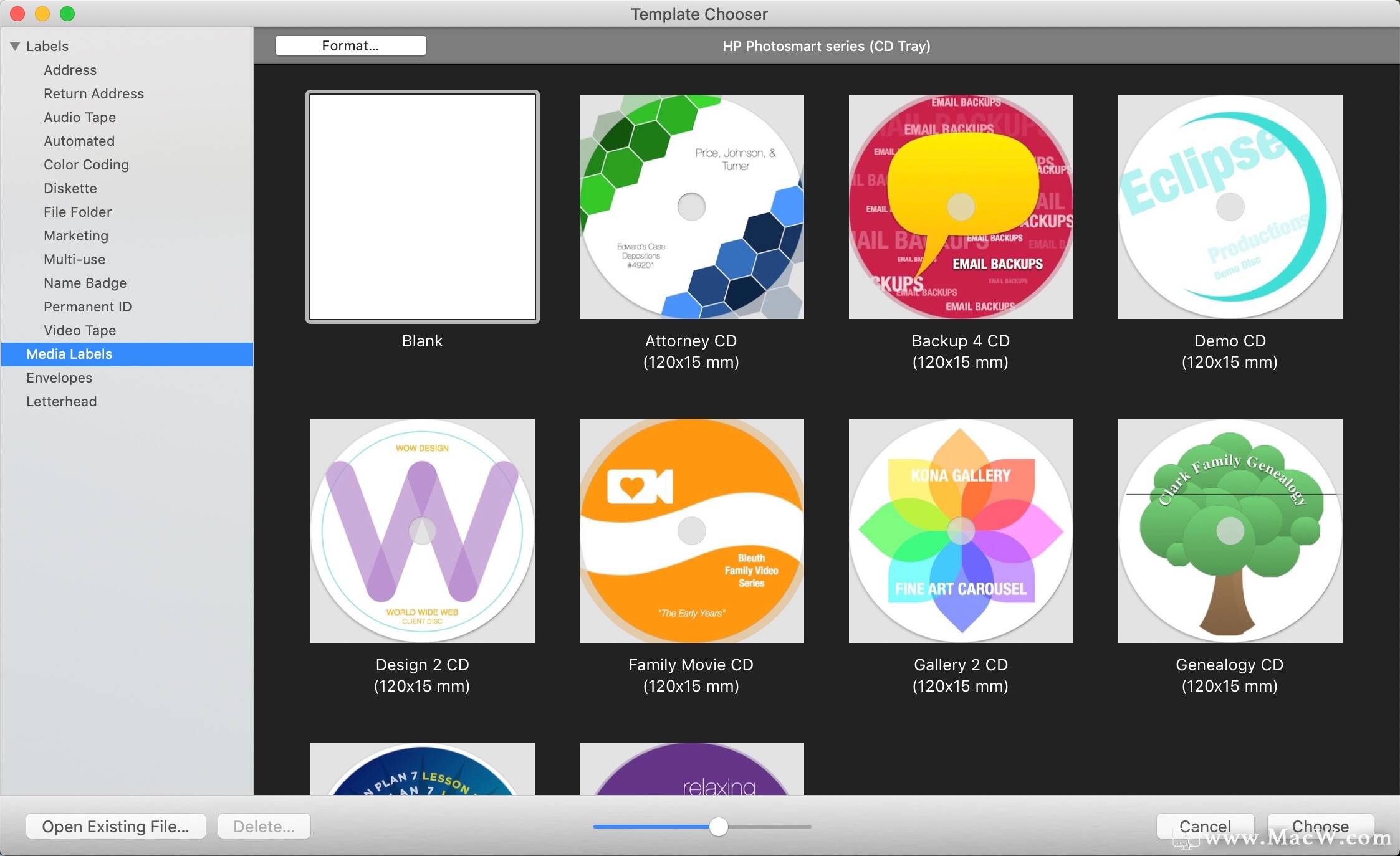Viewport: 1400px width, 856px height.
Task: Click the Format... button
Action: [350, 45]
